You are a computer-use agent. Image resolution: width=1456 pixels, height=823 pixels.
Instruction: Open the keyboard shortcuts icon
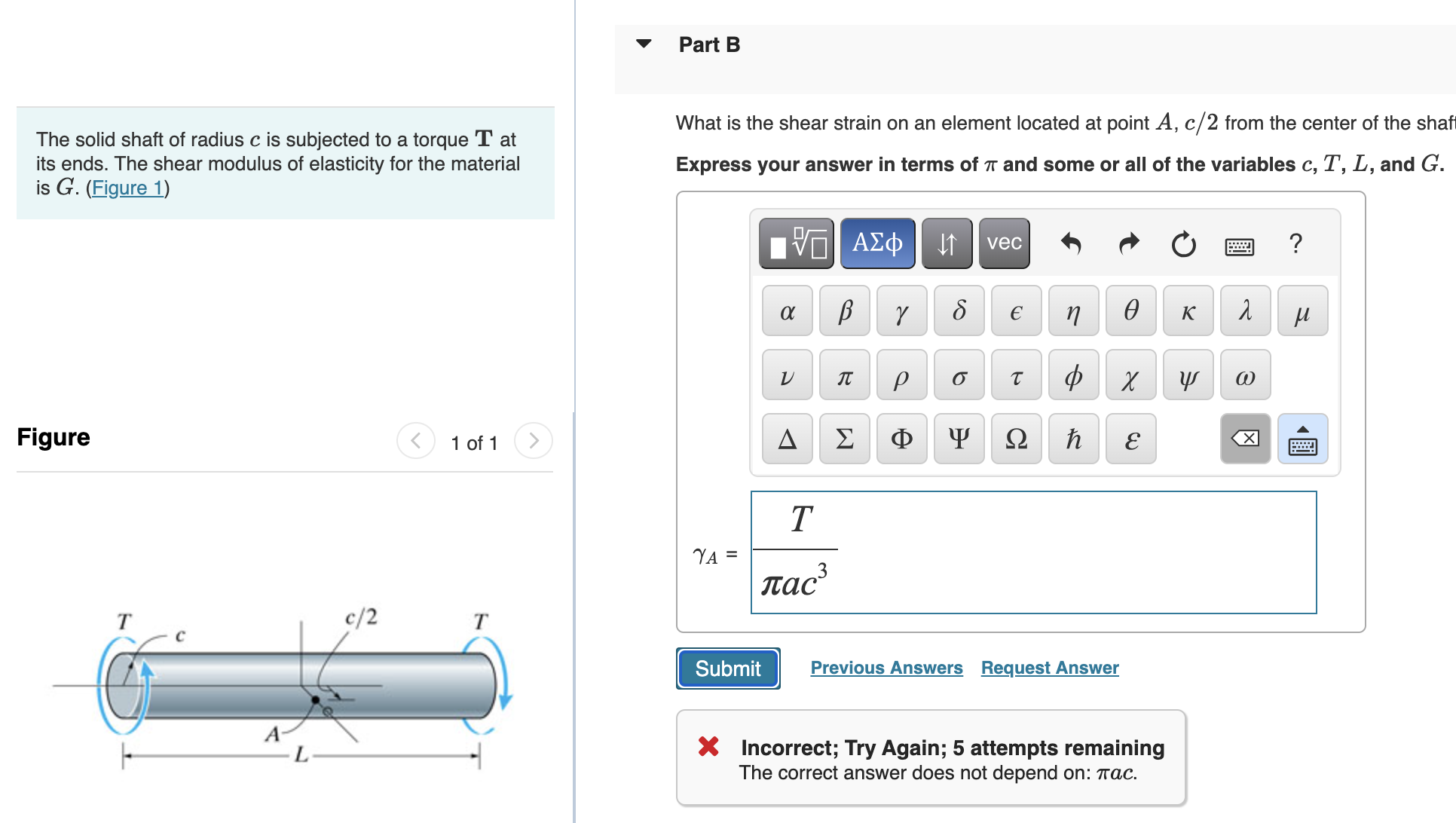coord(1240,246)
